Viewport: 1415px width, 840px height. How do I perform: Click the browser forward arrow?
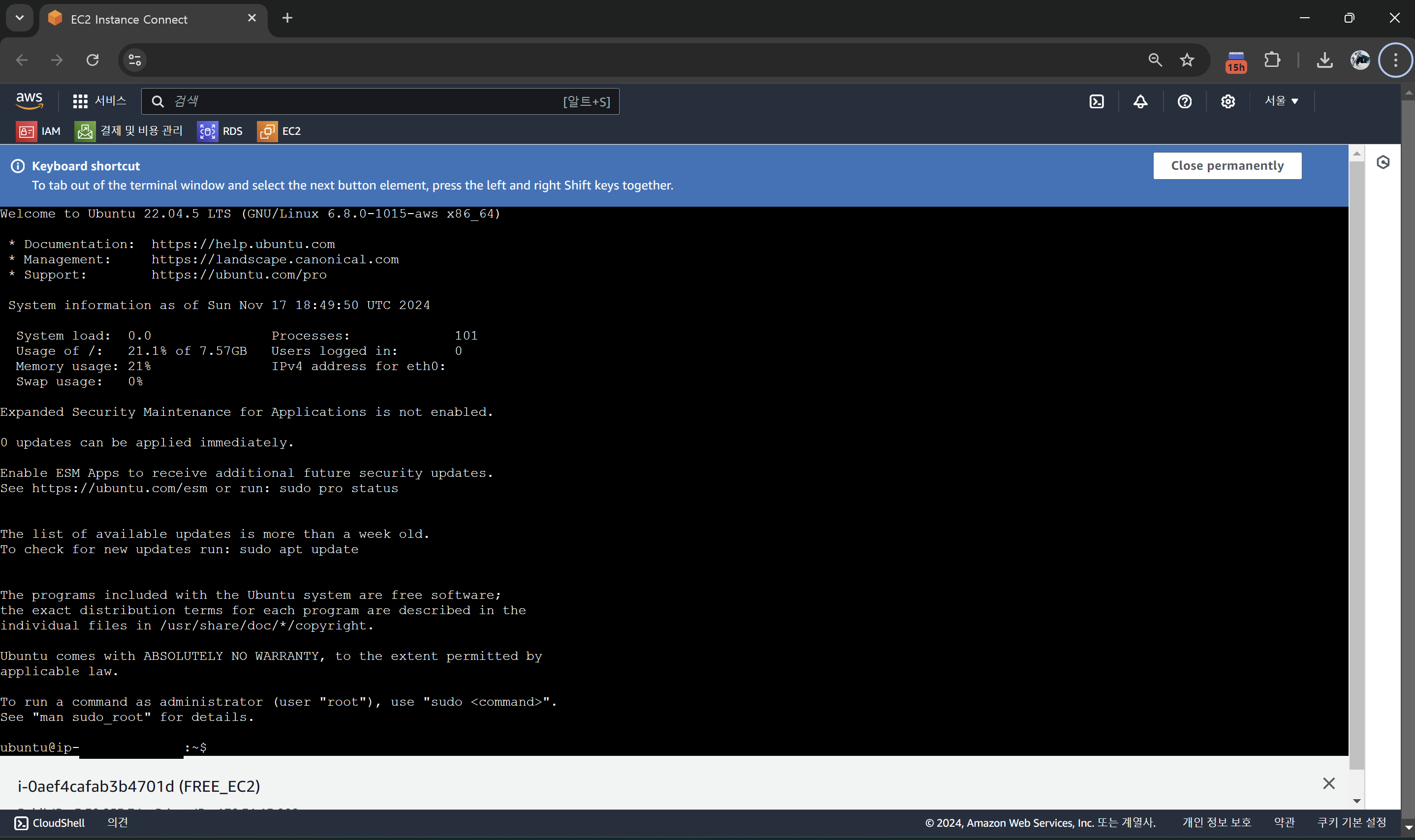point(57,60)
